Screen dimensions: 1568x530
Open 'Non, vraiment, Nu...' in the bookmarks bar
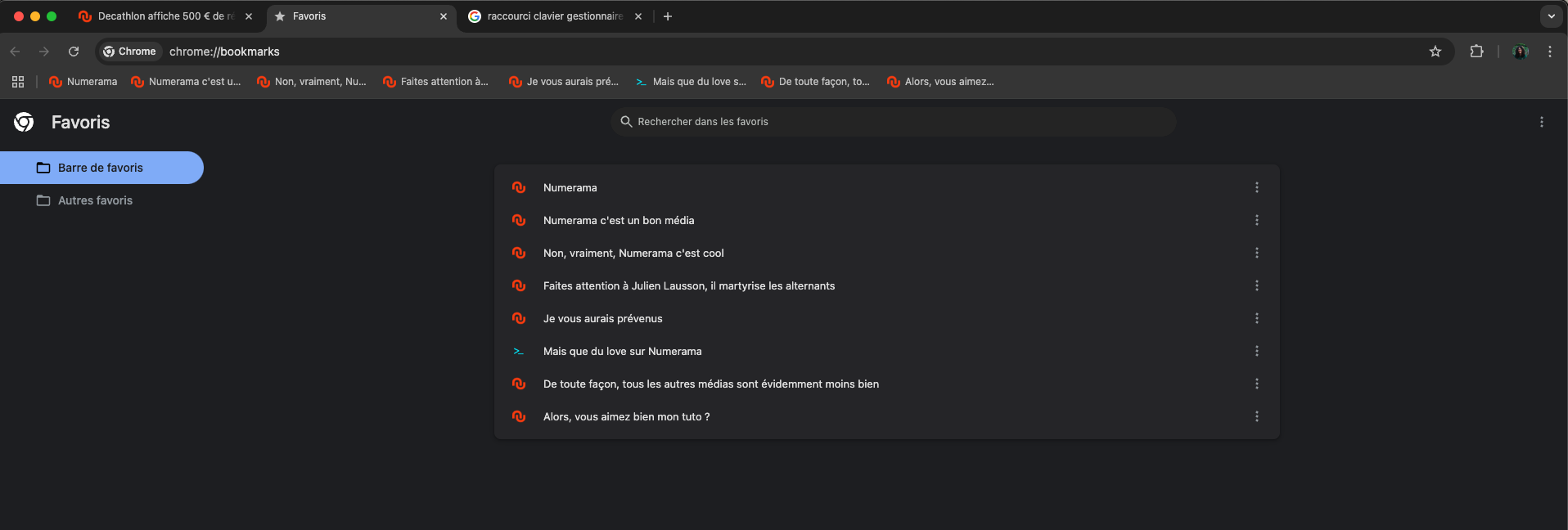coord(312,82)
